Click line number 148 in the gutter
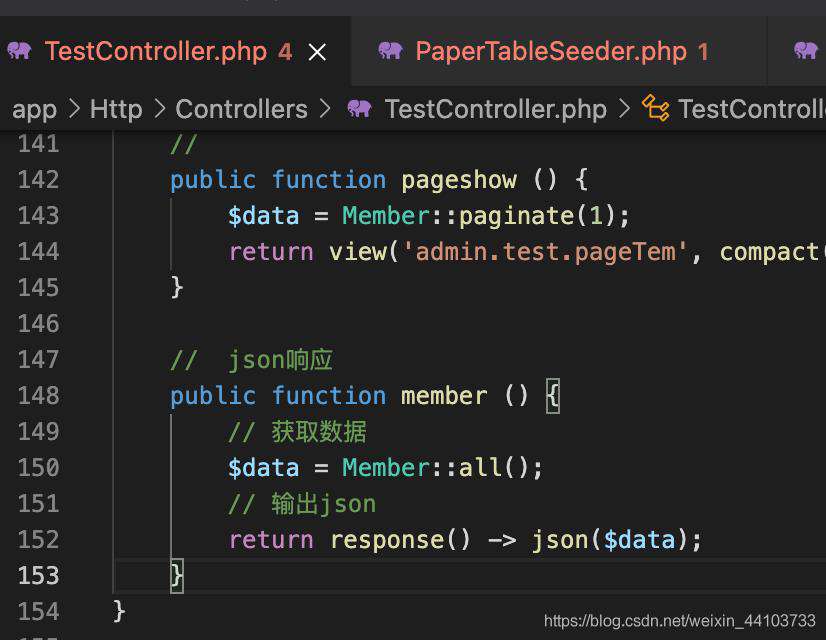 (38, 396)
